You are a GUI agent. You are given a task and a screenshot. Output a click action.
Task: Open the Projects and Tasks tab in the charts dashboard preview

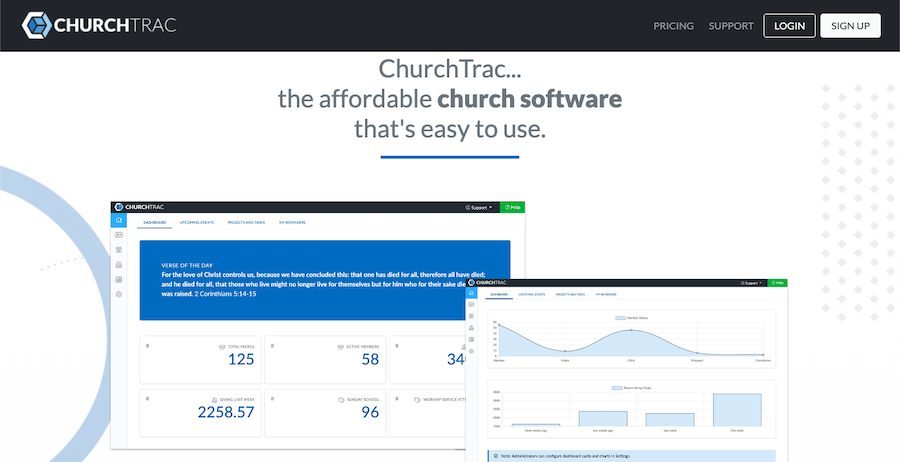571,294
